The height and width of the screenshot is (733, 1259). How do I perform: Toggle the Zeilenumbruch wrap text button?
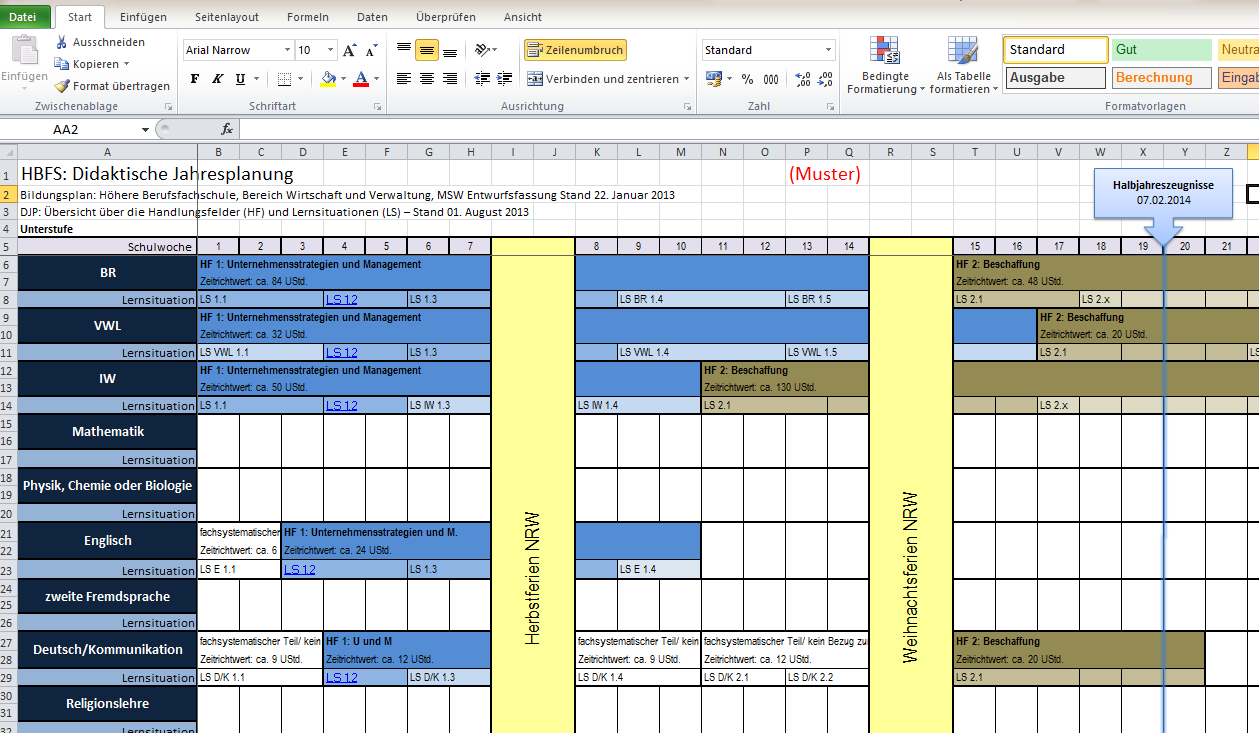[x=575, y=50]
